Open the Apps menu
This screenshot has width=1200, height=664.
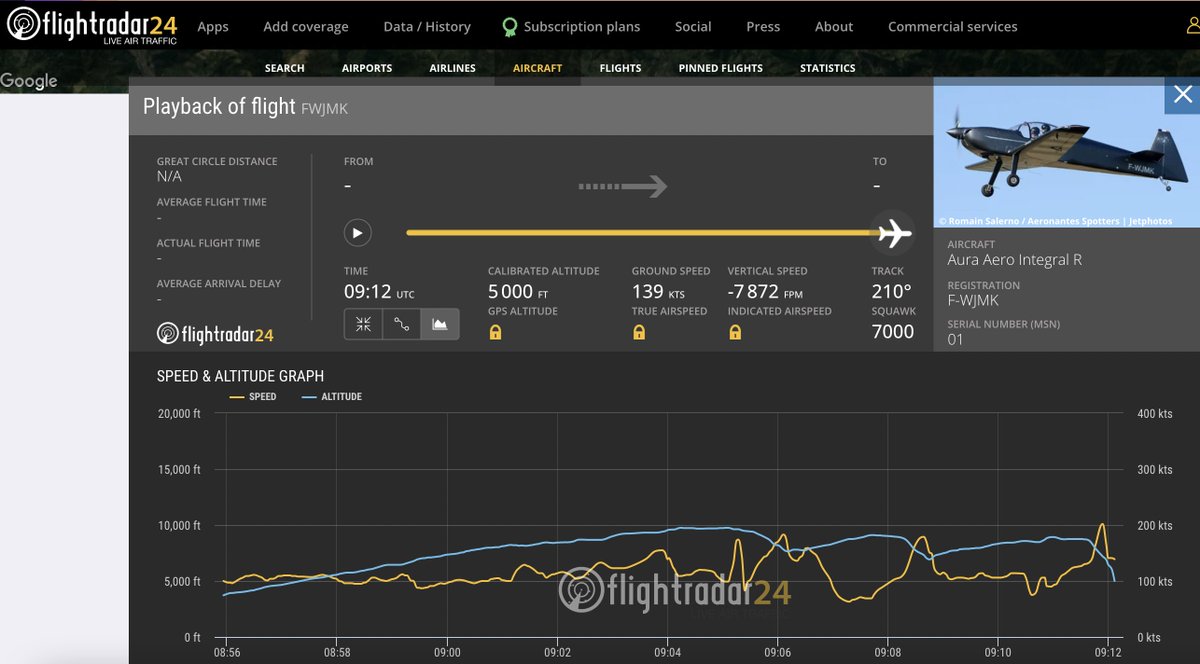[x=213, y=27]
